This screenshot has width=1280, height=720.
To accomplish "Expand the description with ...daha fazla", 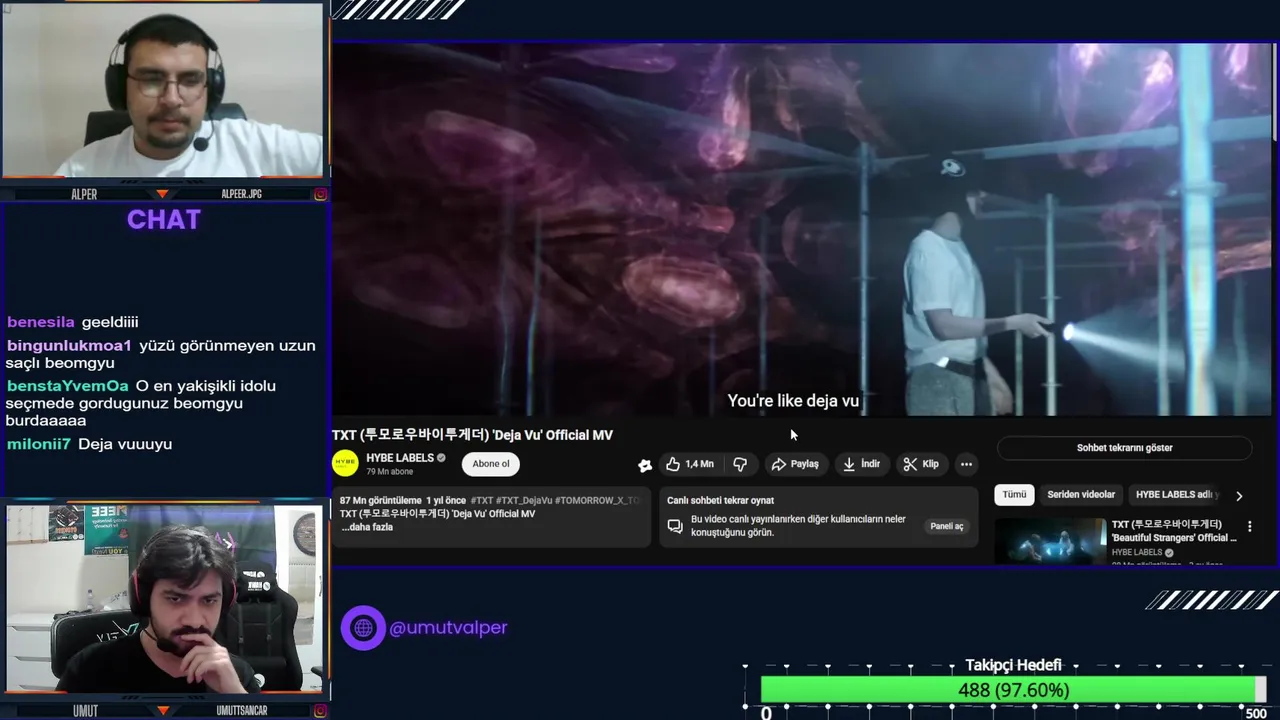I will pyautogui.click(x=367, y=527).
